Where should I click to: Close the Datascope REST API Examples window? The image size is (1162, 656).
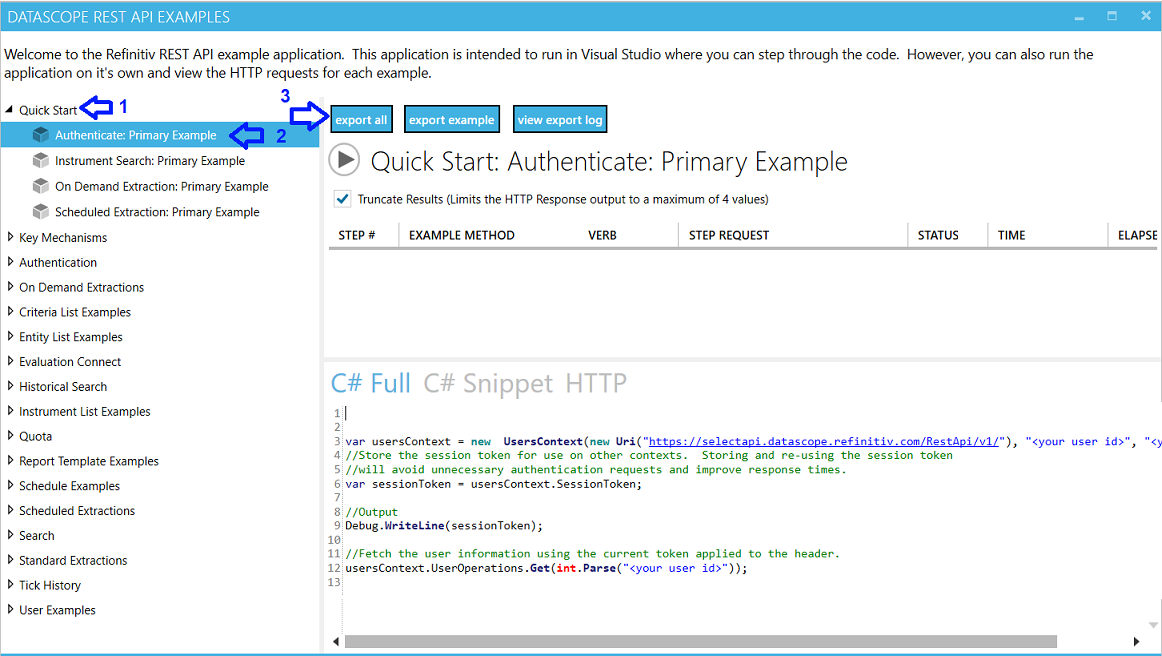tap(1145, 16)
